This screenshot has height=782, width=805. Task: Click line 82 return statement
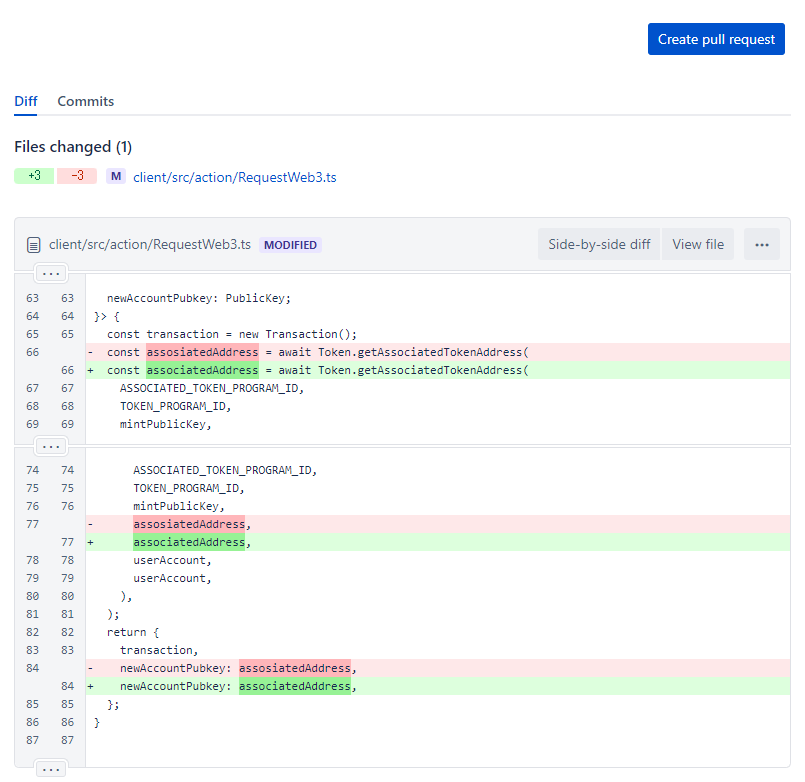tap(133, 632)
